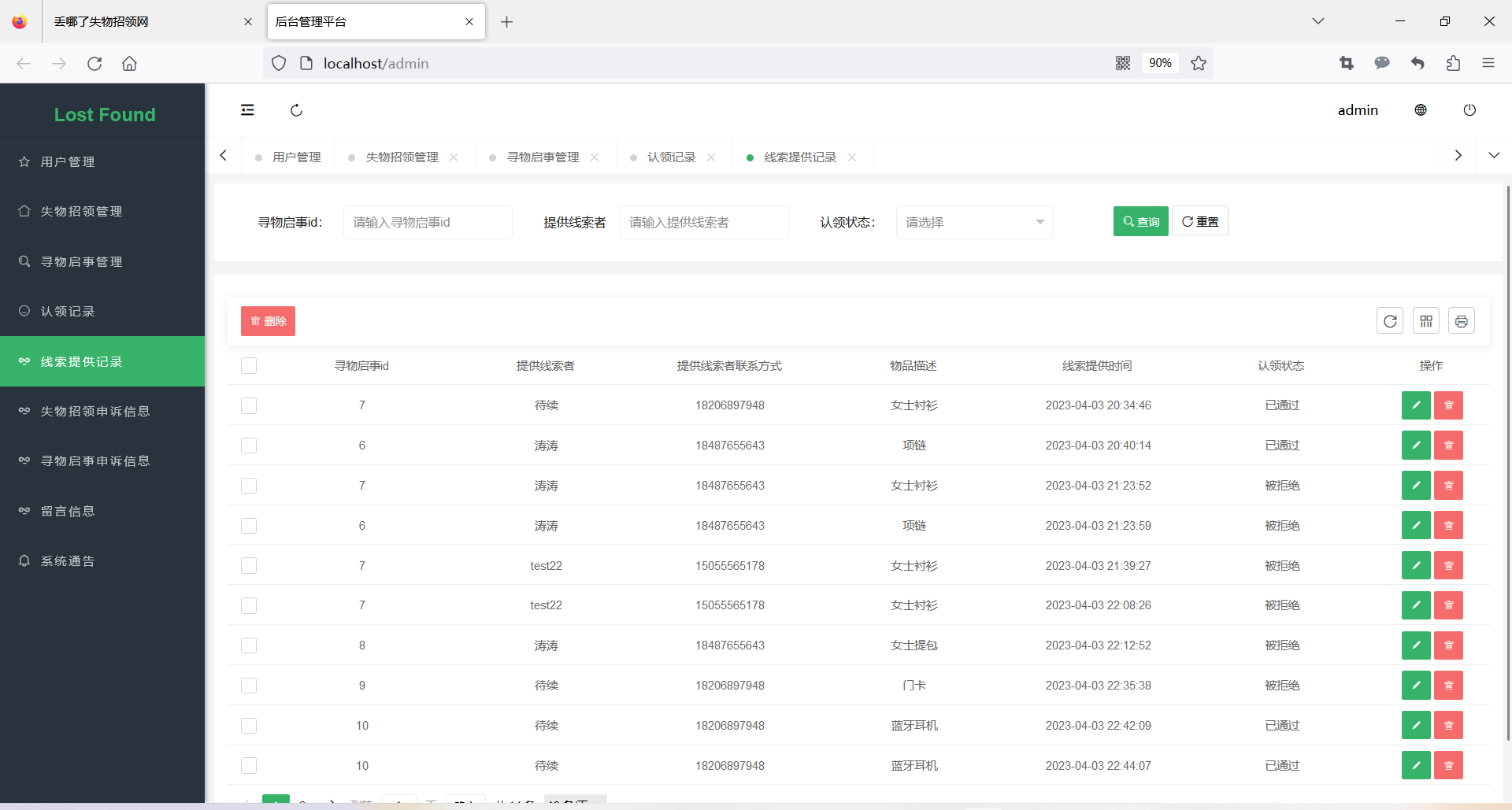The width and height of the screenshot is (1512, 810).
Task: Check the row dated 2023-04-03 21:23:59
Action: pos(249,526)
